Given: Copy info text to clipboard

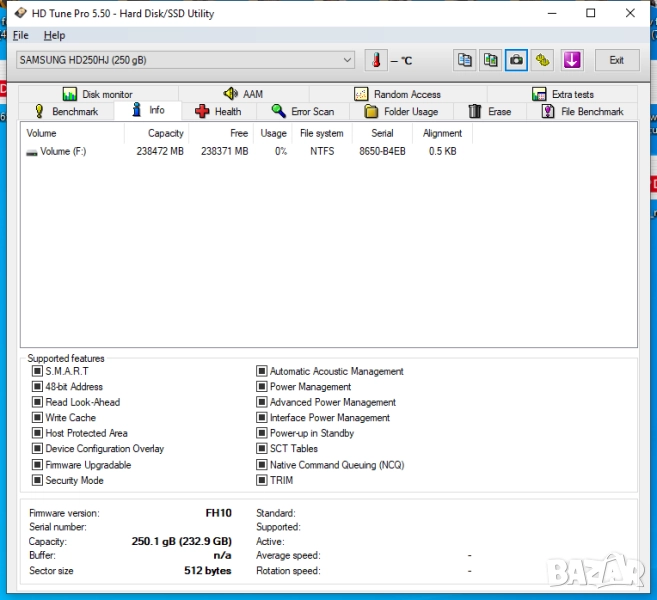Looking at the screenshot, I should tap(465, 60).
